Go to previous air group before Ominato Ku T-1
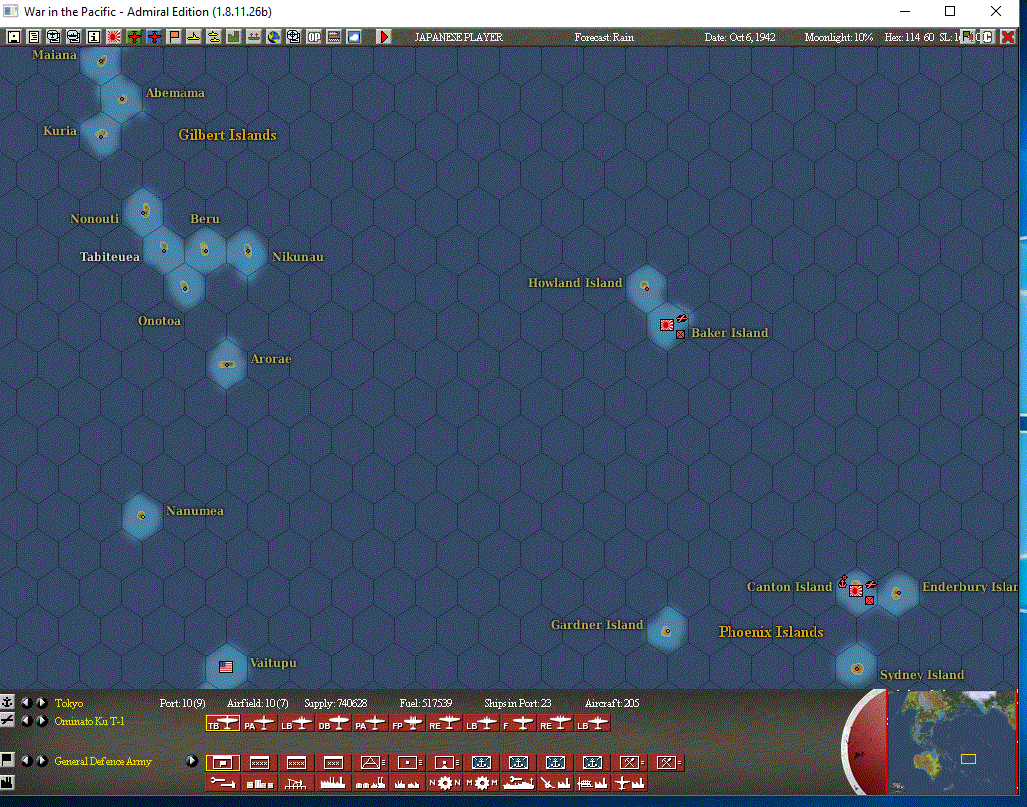The height and width of the screenshot is (807, 1027). (x=26, y=721)
